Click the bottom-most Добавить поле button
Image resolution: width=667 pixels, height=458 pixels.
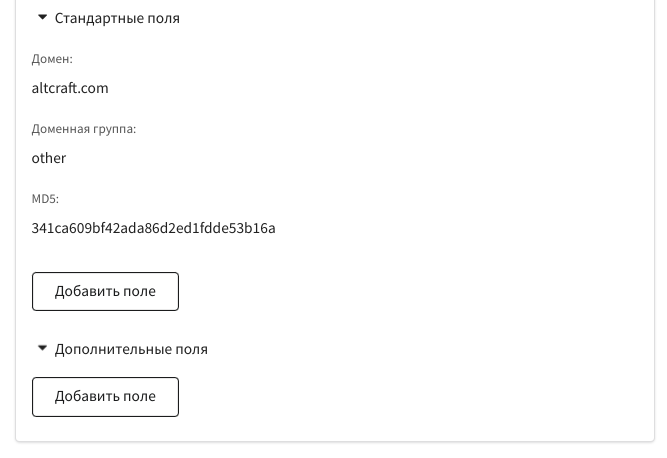pyautogui.click(x=105, y=396)
